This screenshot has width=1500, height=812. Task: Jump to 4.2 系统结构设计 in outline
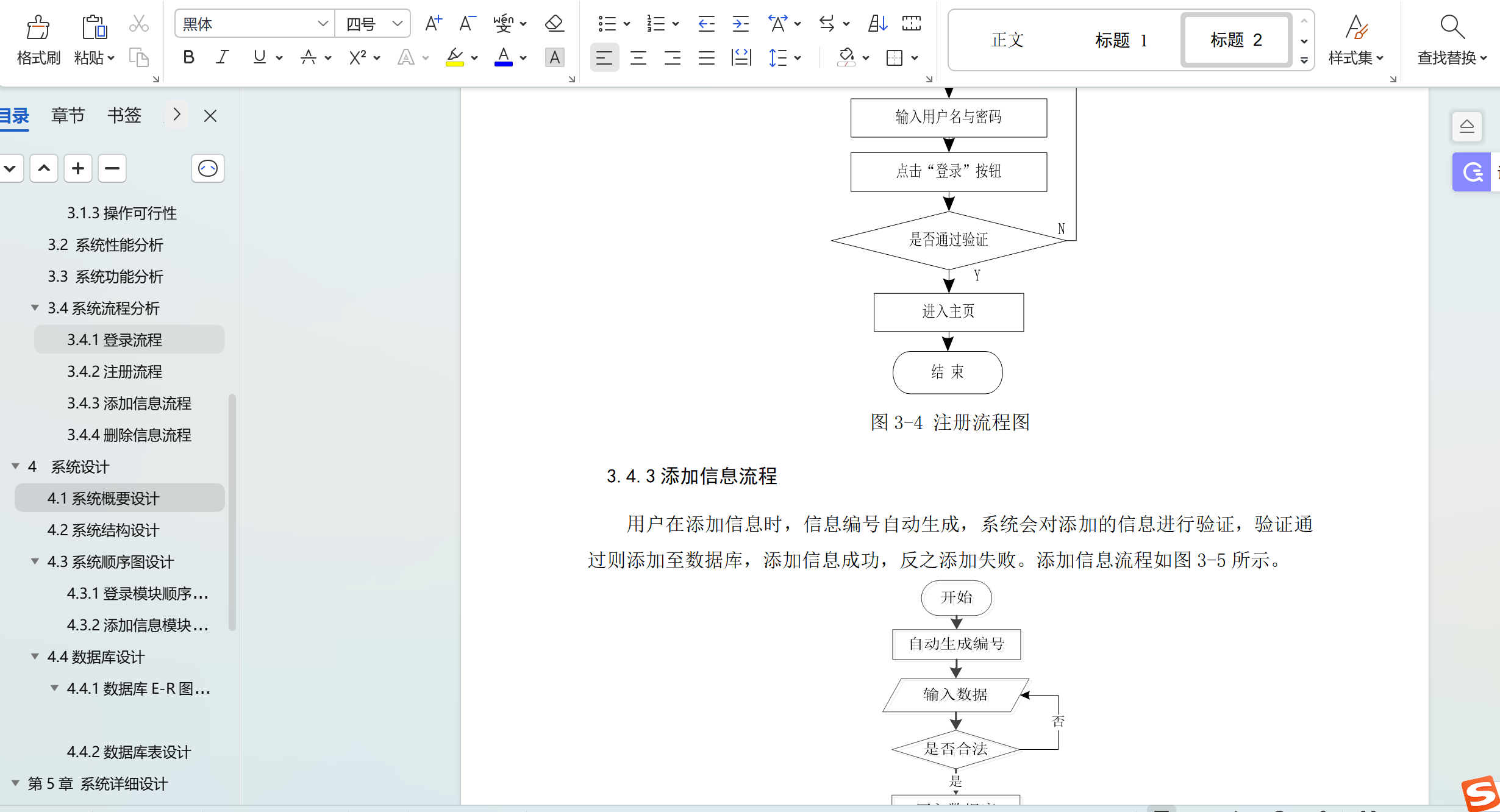pos(103,530)
